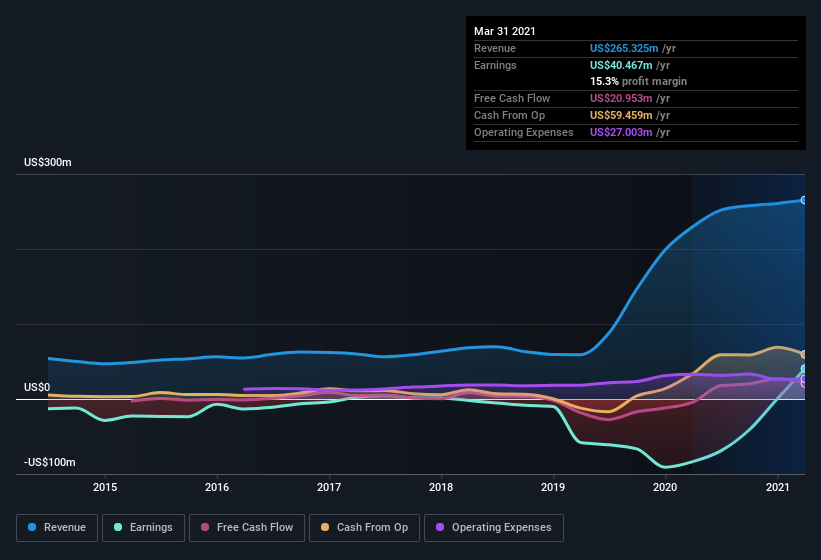Toggle the Revenue series label in legend
The height and width of the screenshot is (560, 821).
click(x=65, y=527)
